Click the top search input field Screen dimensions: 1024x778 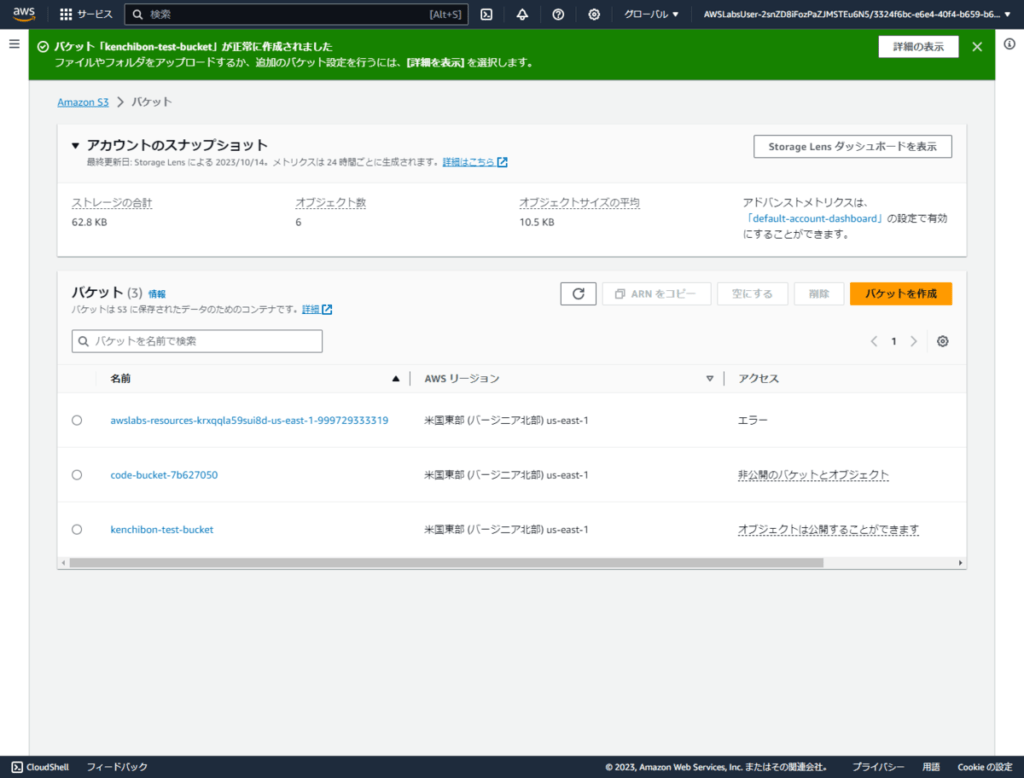point(296,14)
